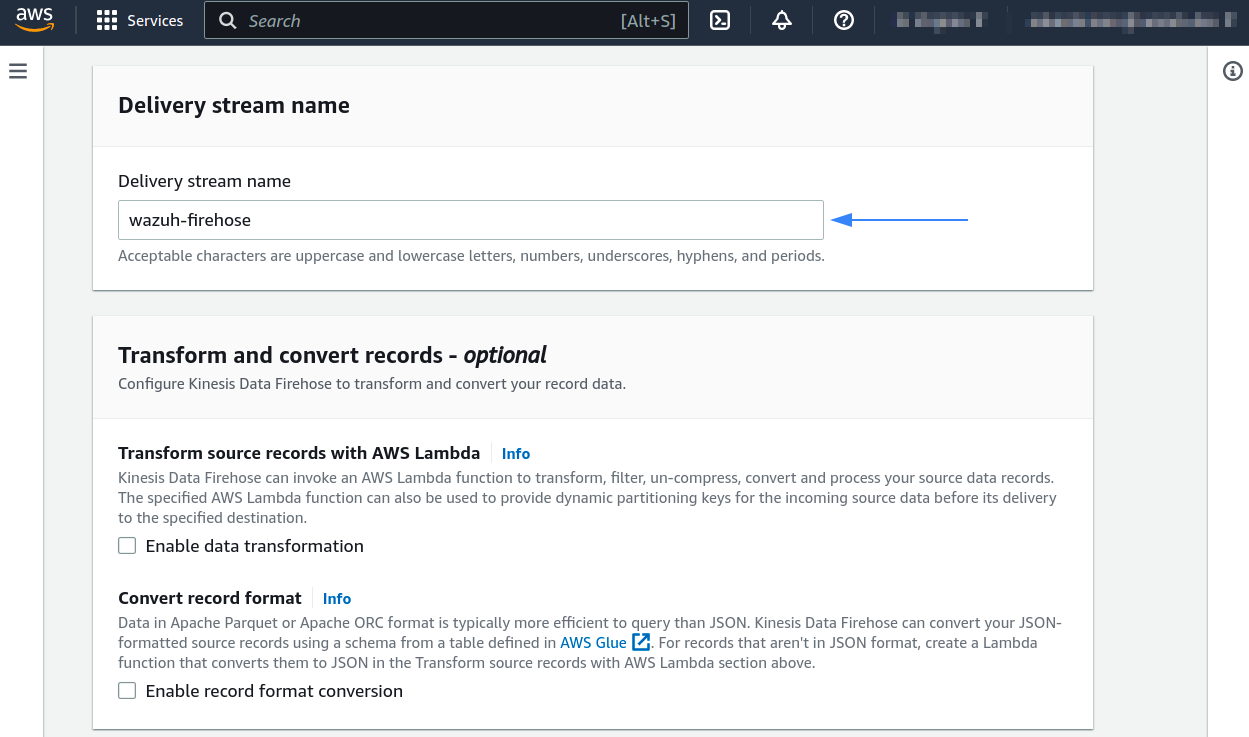
Task: Click the 'Convert record format' heading
Action: point(210,598)
